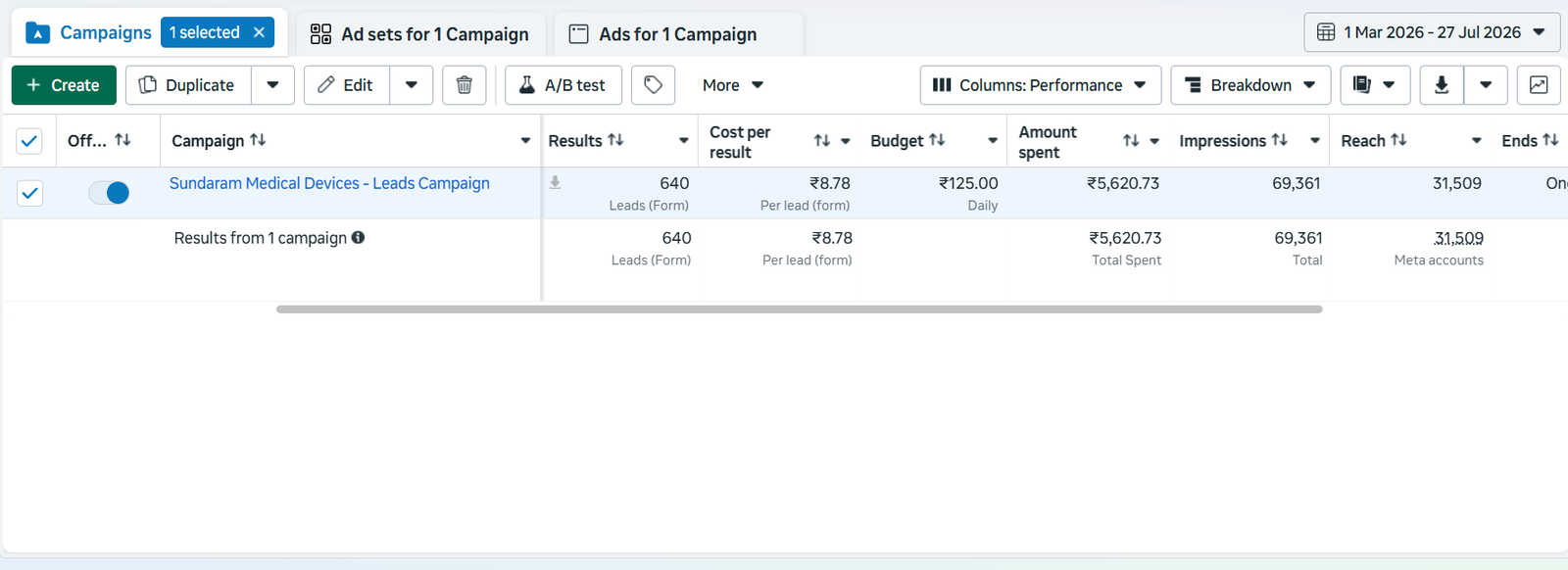
Task: Open Results column options arrow
Action: [x=684, y=141]
